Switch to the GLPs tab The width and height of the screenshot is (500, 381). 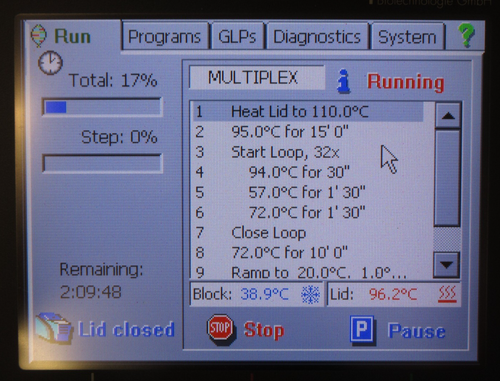[x=237, y=36]
